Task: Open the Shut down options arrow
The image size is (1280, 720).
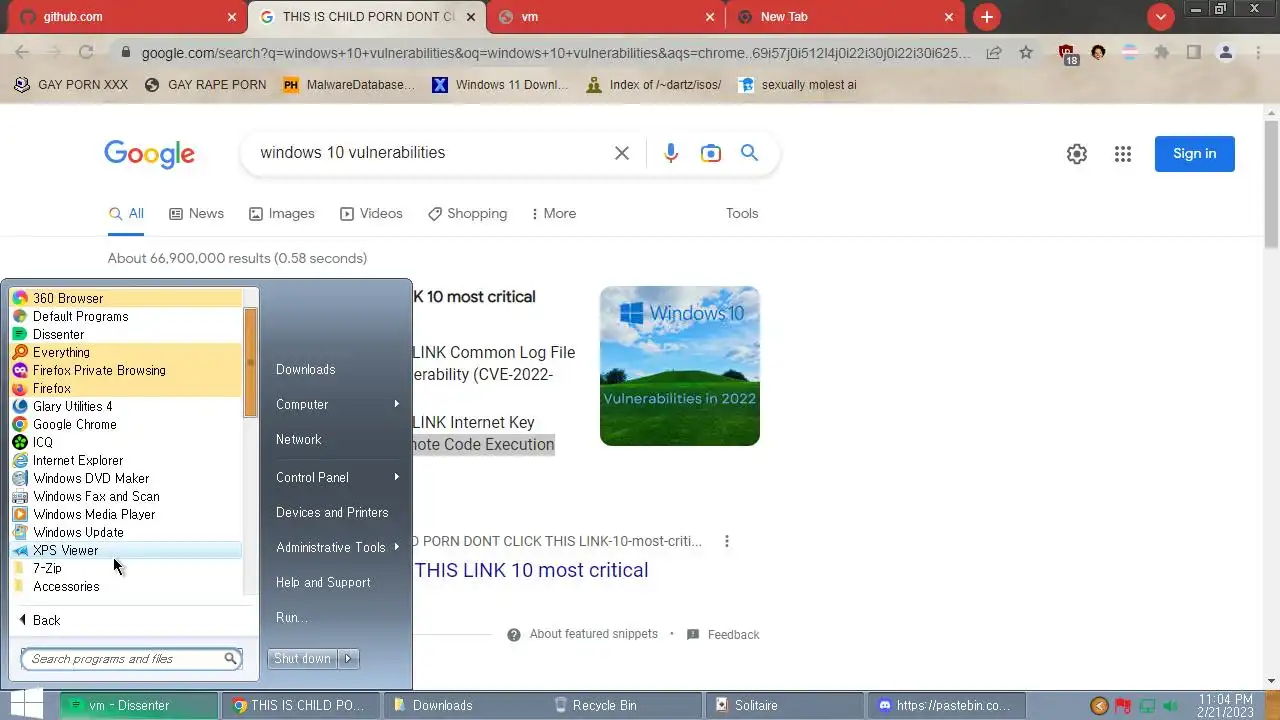Action: pos(348,658)
